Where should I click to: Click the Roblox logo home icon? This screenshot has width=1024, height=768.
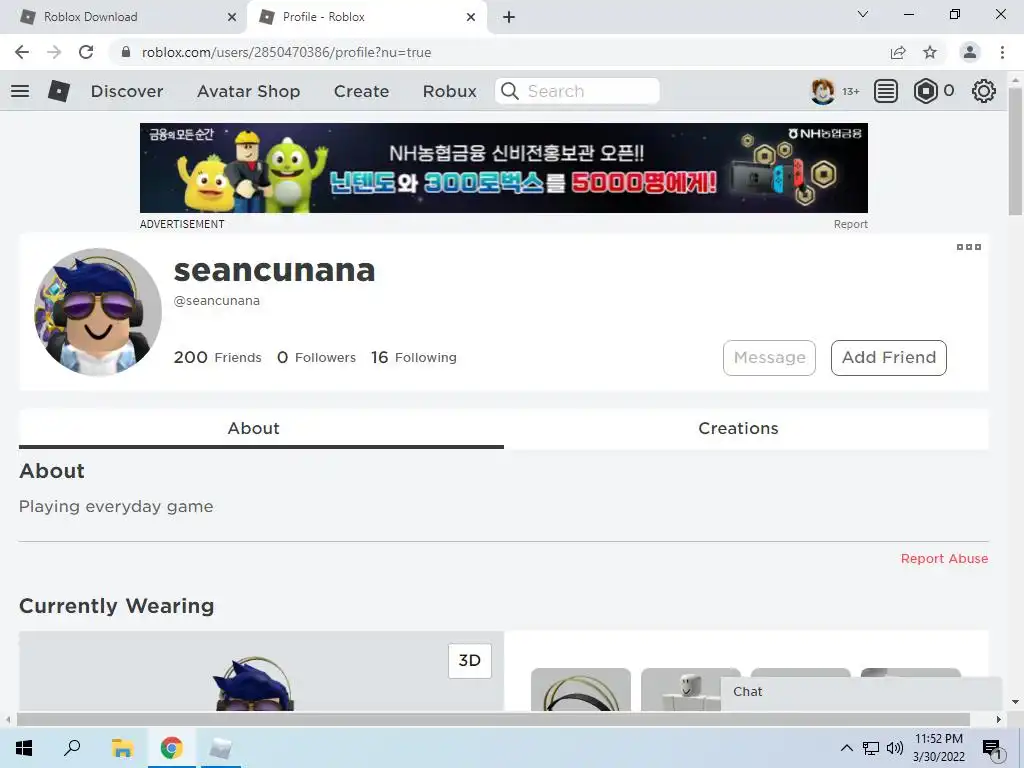[x=59, y=91]
